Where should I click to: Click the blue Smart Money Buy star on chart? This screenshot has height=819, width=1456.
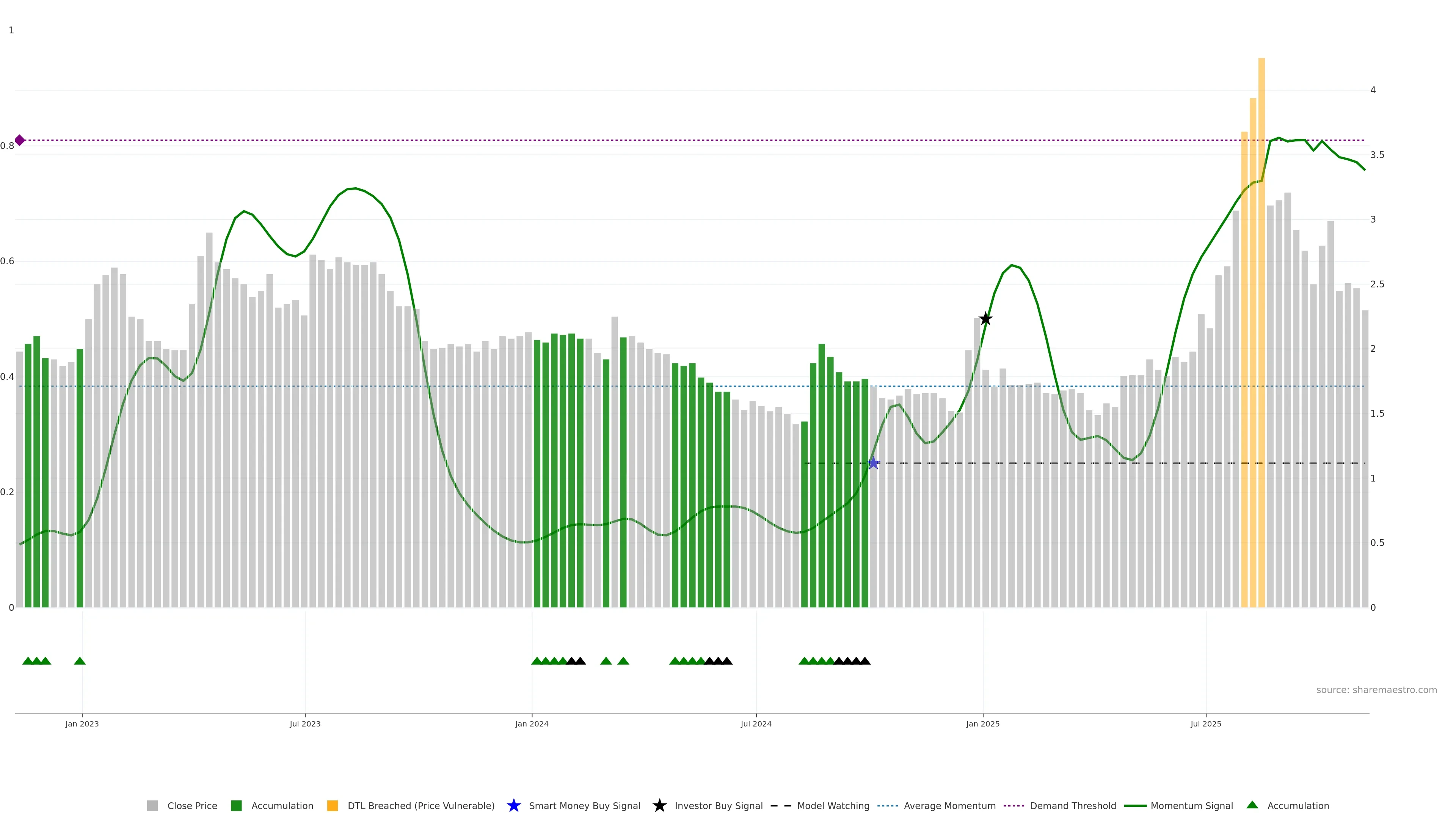click(x=873, y=463)
